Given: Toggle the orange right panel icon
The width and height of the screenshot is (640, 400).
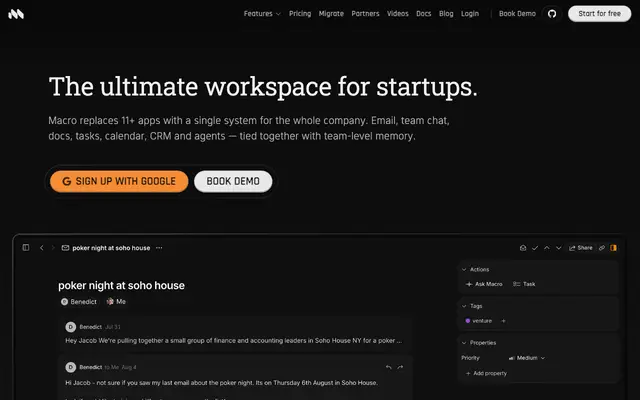Looking at the screenshot, I should point(613,248).
